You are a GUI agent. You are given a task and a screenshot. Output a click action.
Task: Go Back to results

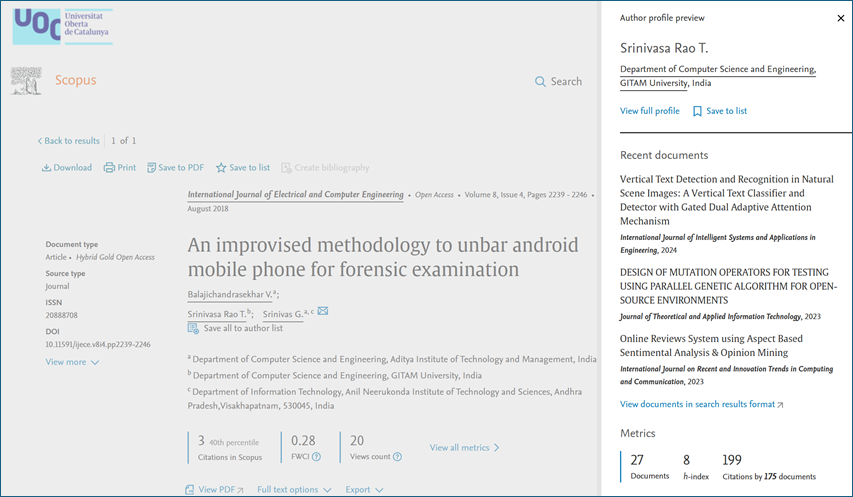click(x=68, y=141)
